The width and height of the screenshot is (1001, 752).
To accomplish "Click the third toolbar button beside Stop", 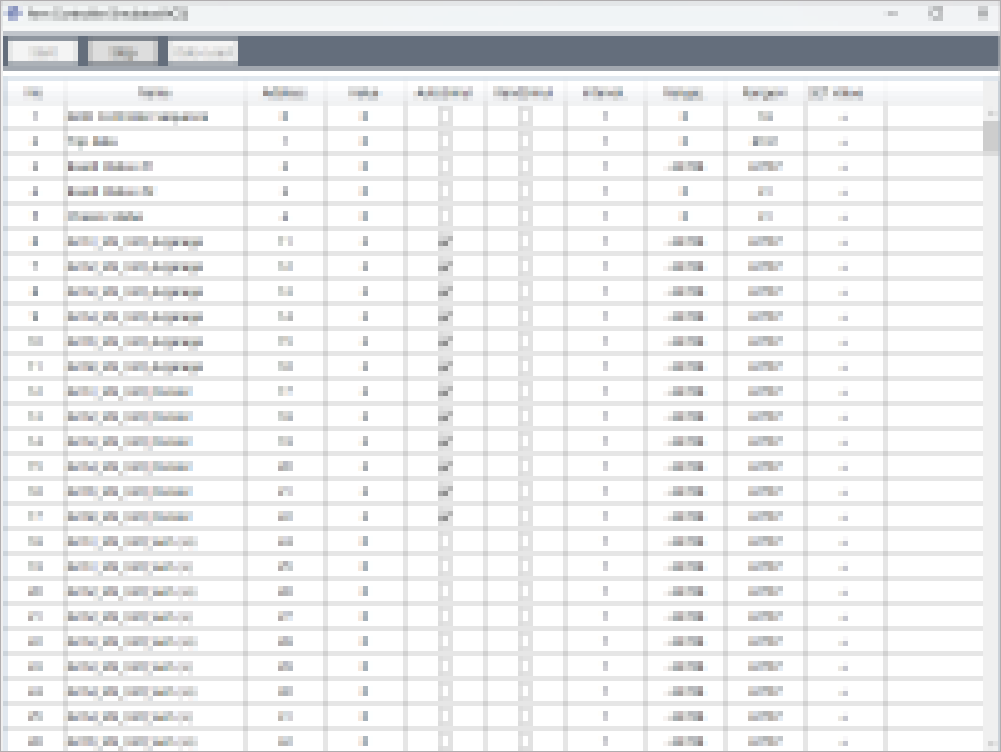I will pos(203,52).
